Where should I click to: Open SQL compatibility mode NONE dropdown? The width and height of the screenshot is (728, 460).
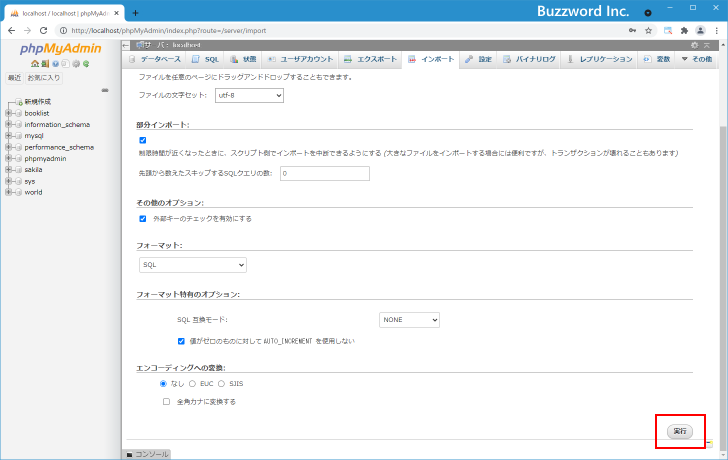[409, 320]
